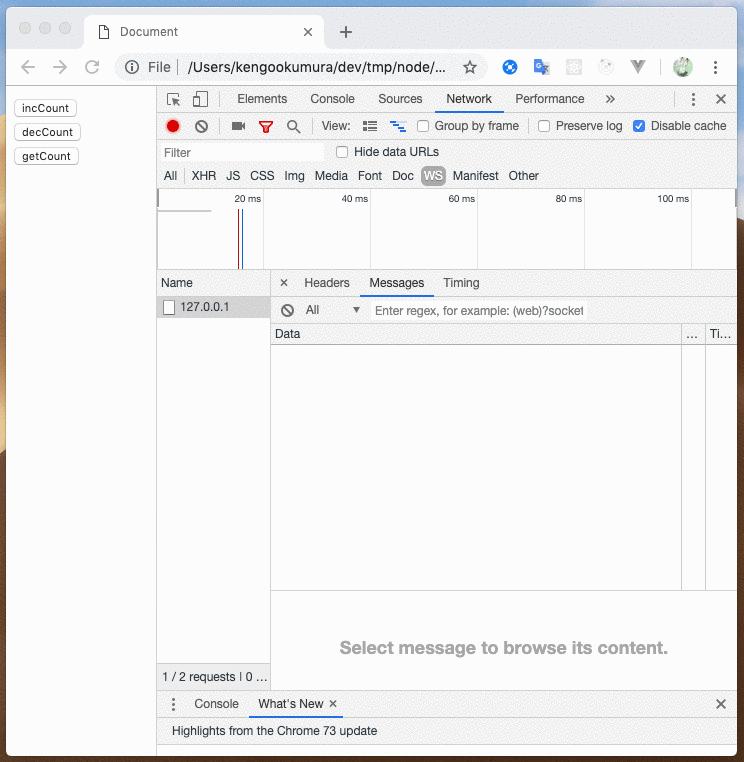This screenshot has width=744, height=762.
Task: Click the getCount button
Action: click(46, 156)
